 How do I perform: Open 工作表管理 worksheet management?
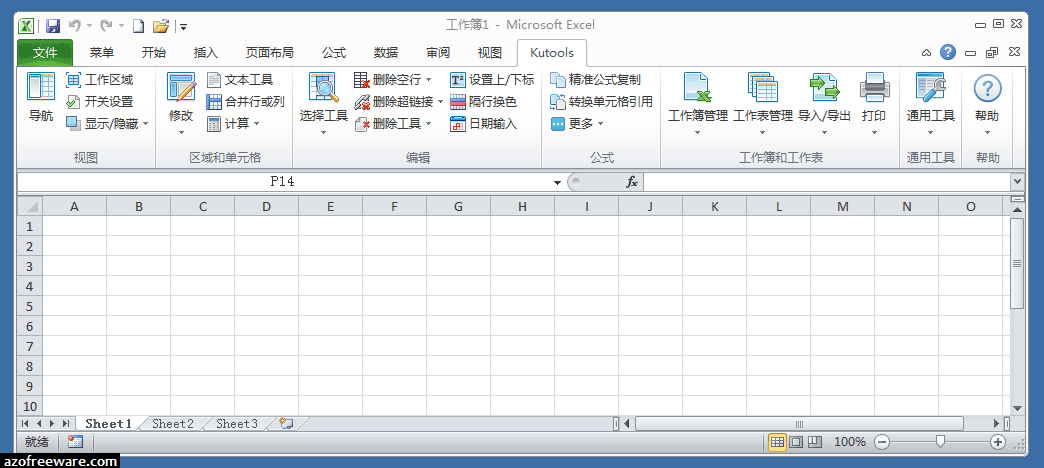pos(763,103)
